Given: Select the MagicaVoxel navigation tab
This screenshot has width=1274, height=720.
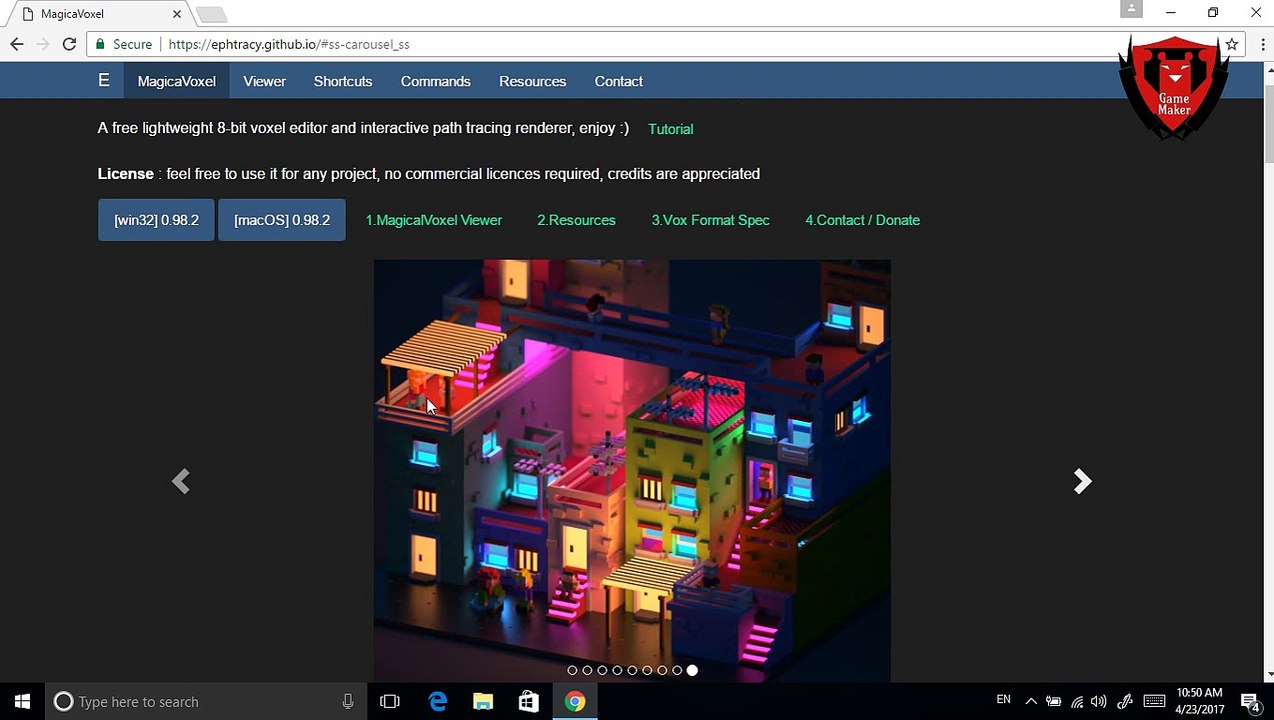Looking at the screenshot, I should pos(176,81).
